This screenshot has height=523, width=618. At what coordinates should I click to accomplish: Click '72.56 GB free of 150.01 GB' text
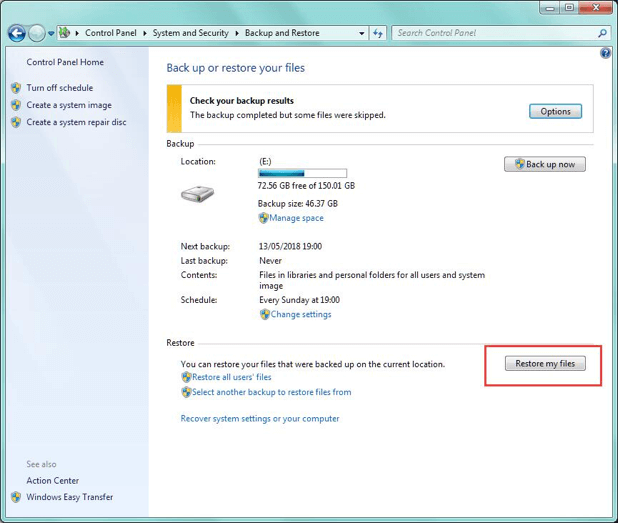coord(306,186)
